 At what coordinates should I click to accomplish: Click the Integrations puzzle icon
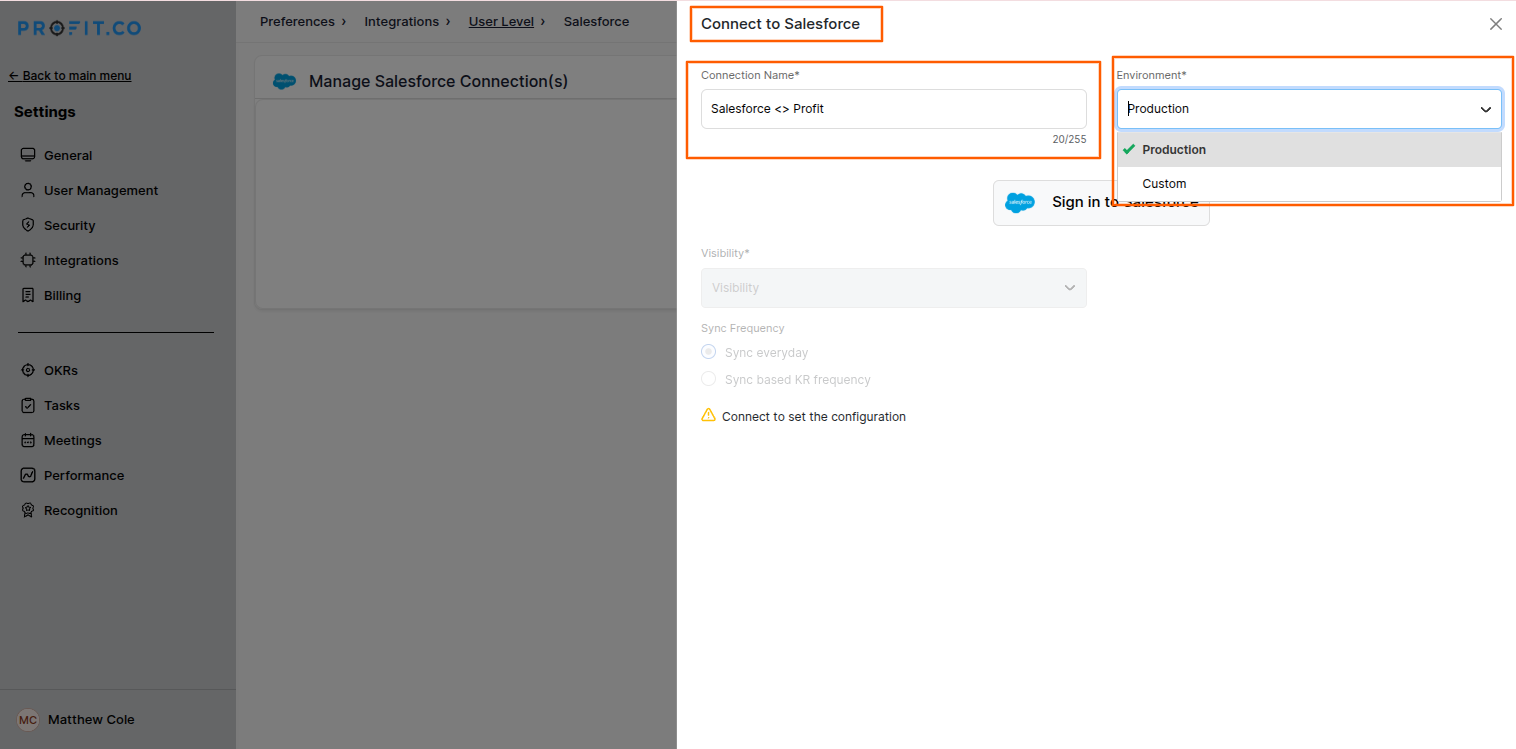[28, 260]
